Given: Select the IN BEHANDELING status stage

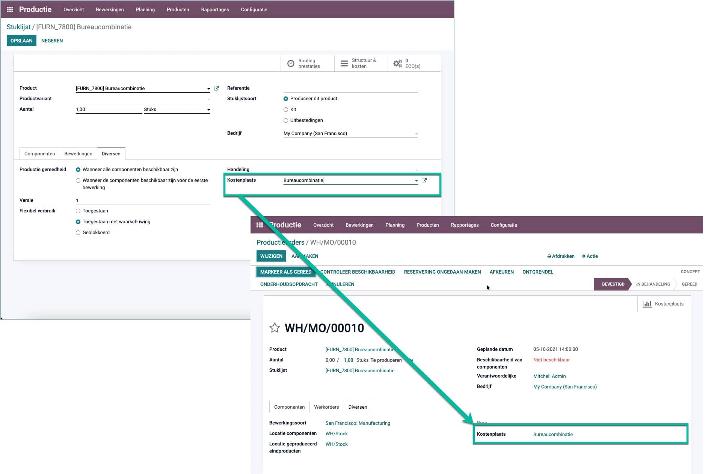Looking at the screenshot, I should 653,284.
